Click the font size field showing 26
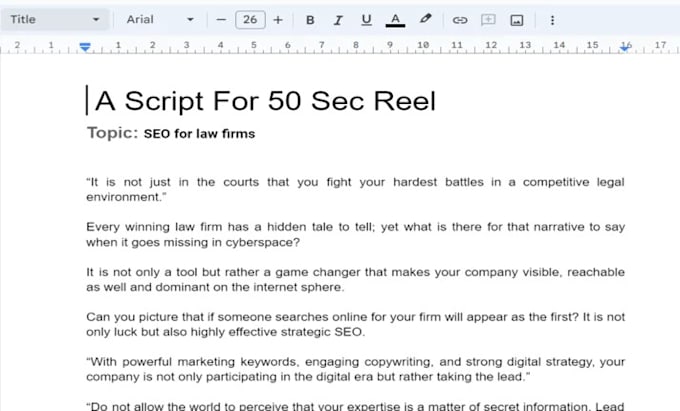 249,19
